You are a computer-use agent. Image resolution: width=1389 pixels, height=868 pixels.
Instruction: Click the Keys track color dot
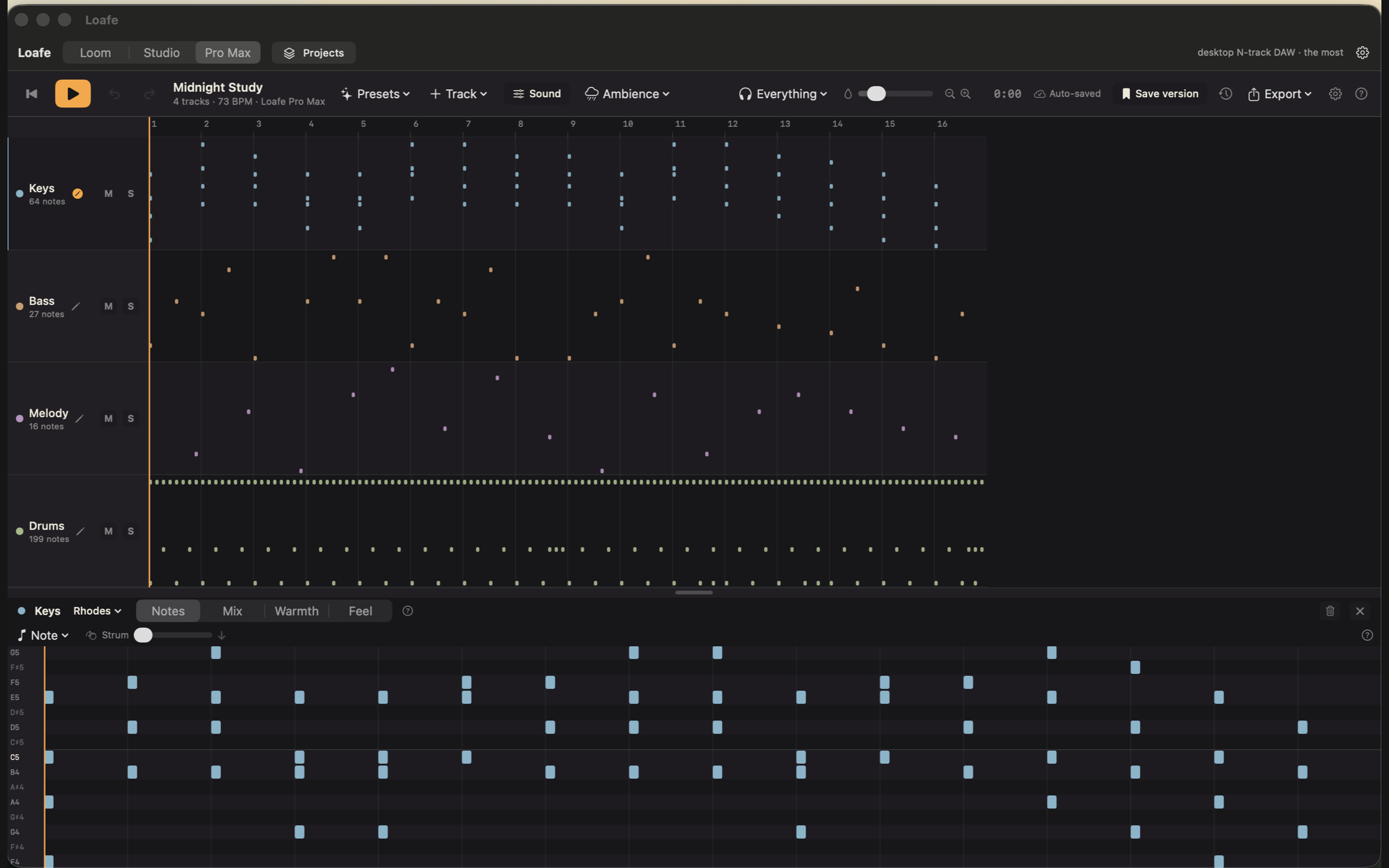pyautogui.click(x=20, y=194)
